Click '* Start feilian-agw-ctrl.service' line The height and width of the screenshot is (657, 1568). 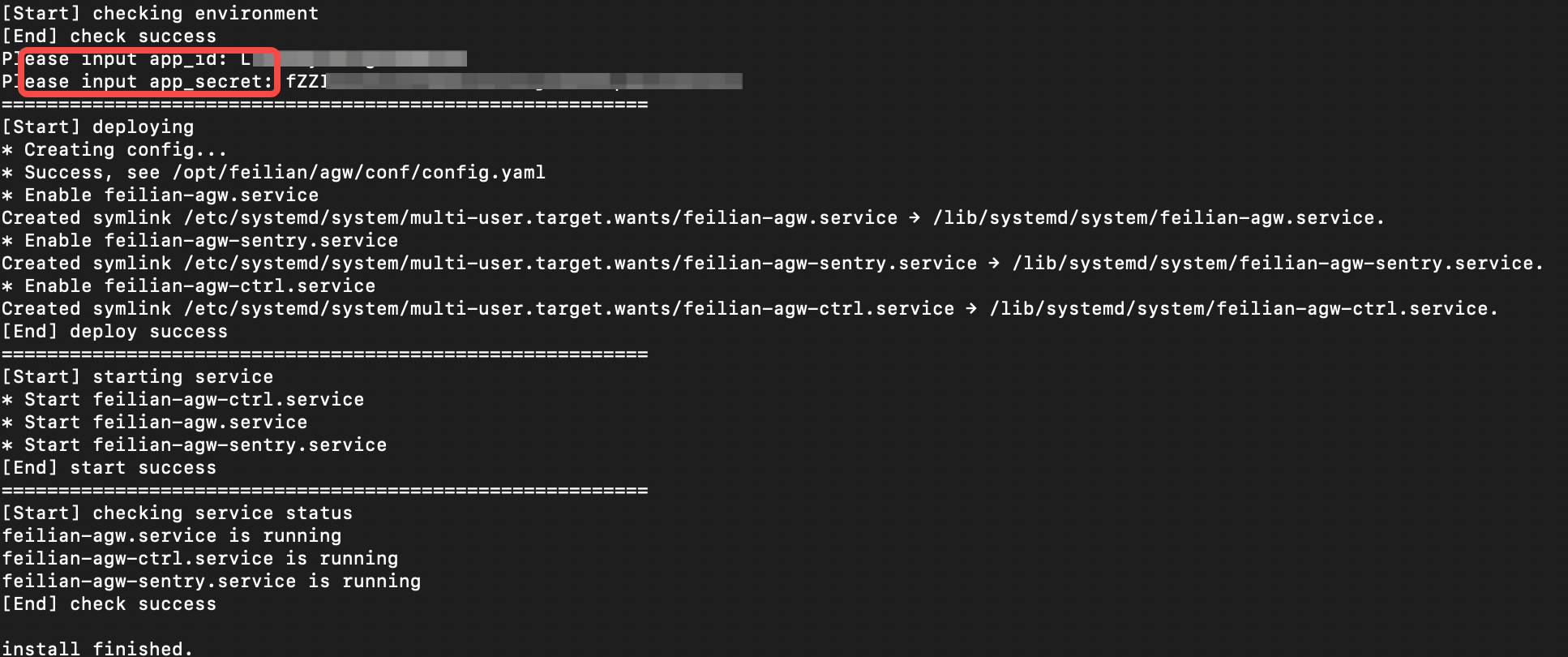point(183,400)
